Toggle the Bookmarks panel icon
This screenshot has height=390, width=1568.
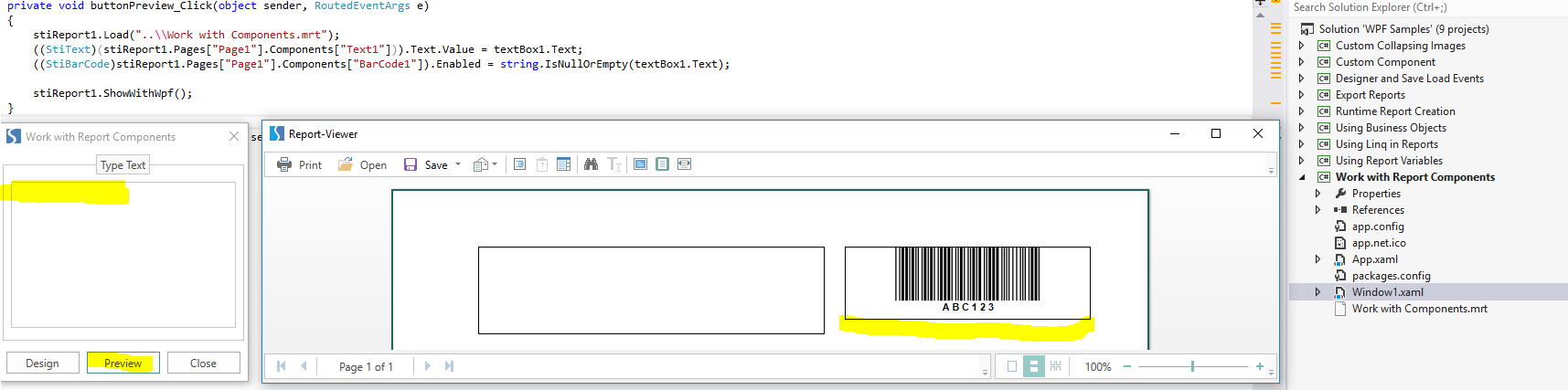(x=519, y=164)
